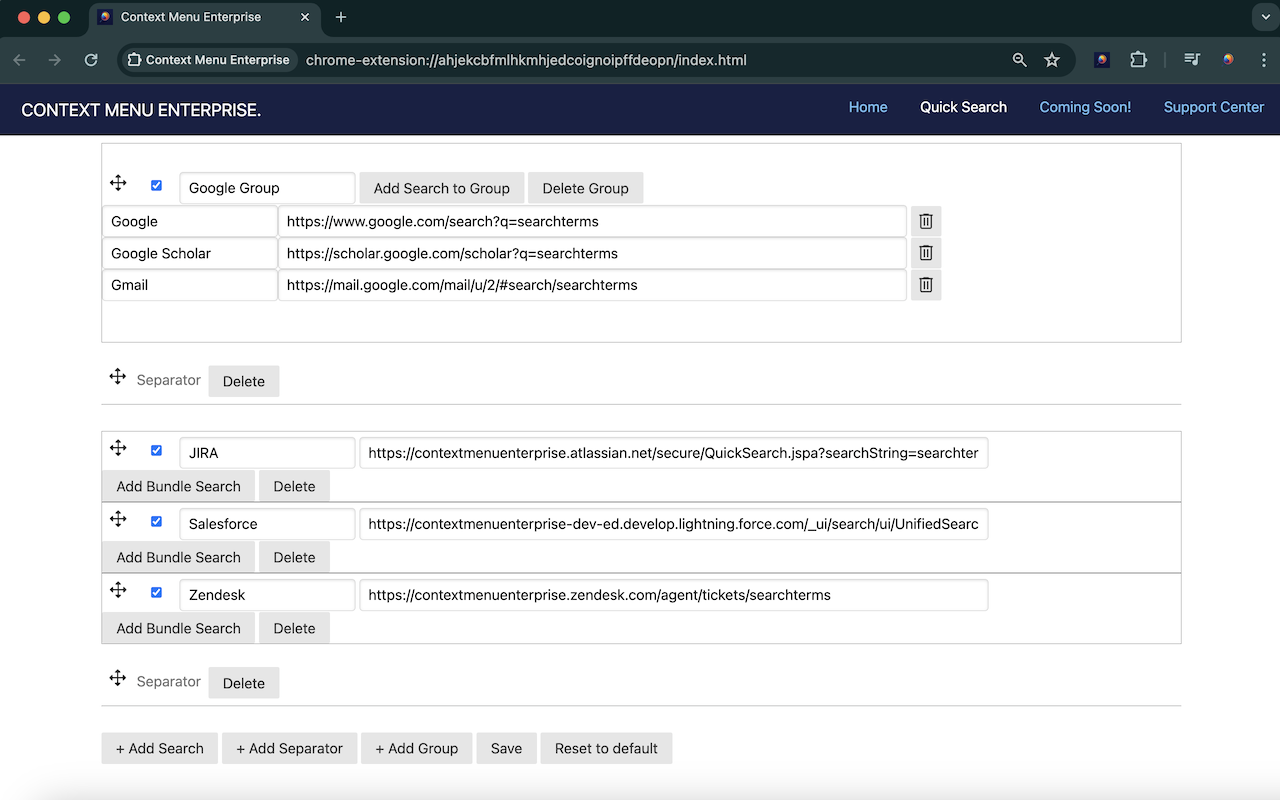
Task: Click the zoom icon in the address bar
Action: pyautogui.click(x=1019, y=60)
